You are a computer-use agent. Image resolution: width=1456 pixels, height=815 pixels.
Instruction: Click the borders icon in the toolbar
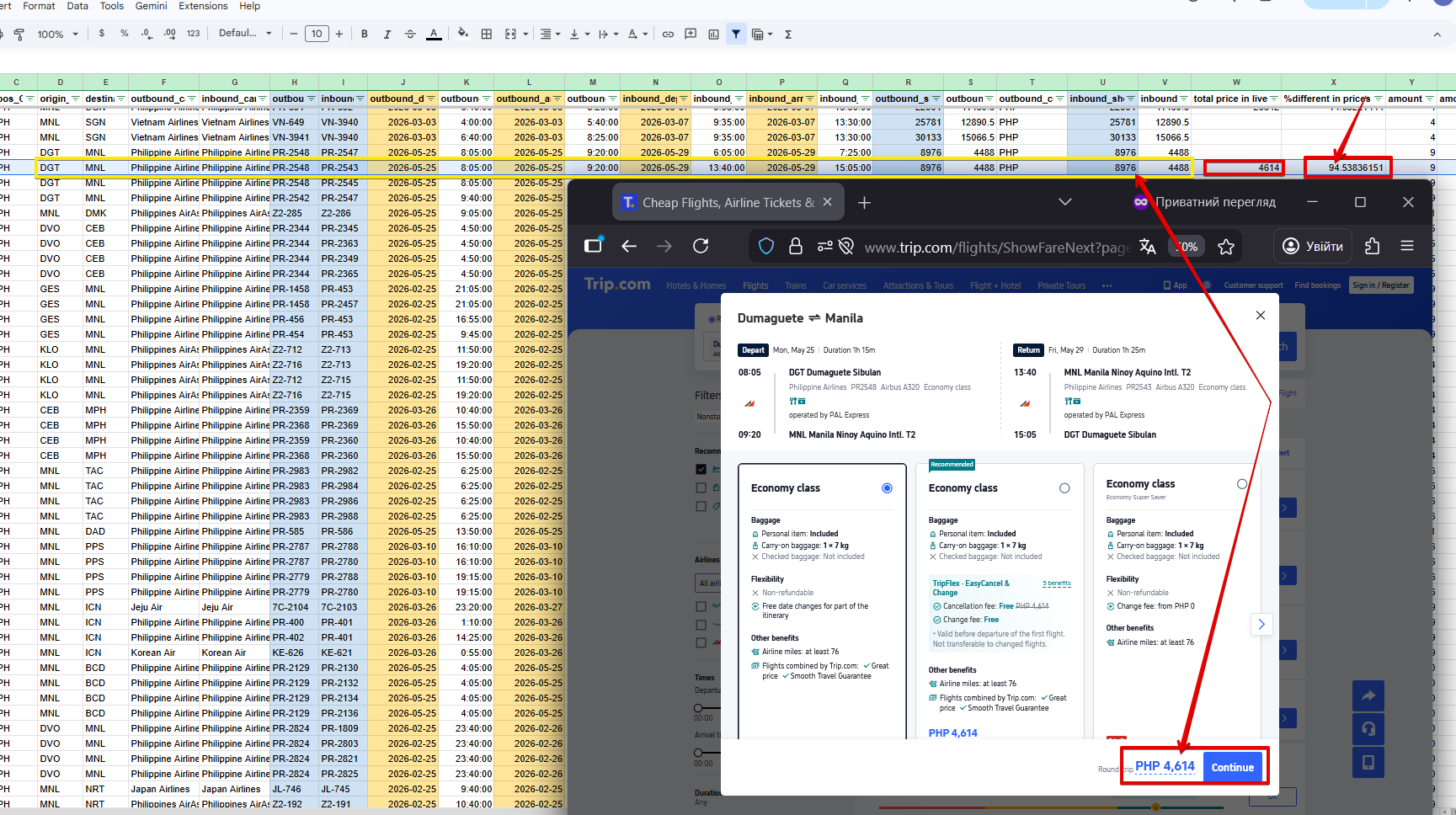487,35
